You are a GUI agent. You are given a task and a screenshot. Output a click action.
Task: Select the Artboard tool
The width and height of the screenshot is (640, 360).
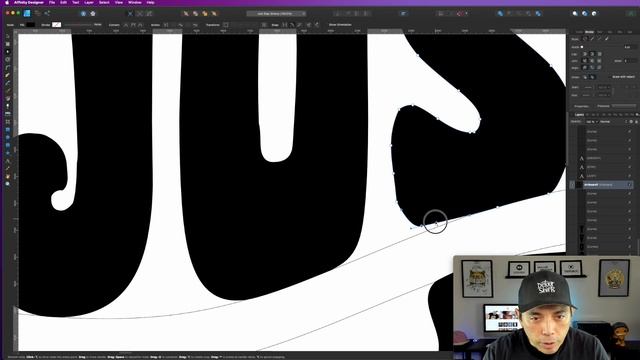click(x=8, y=44)
